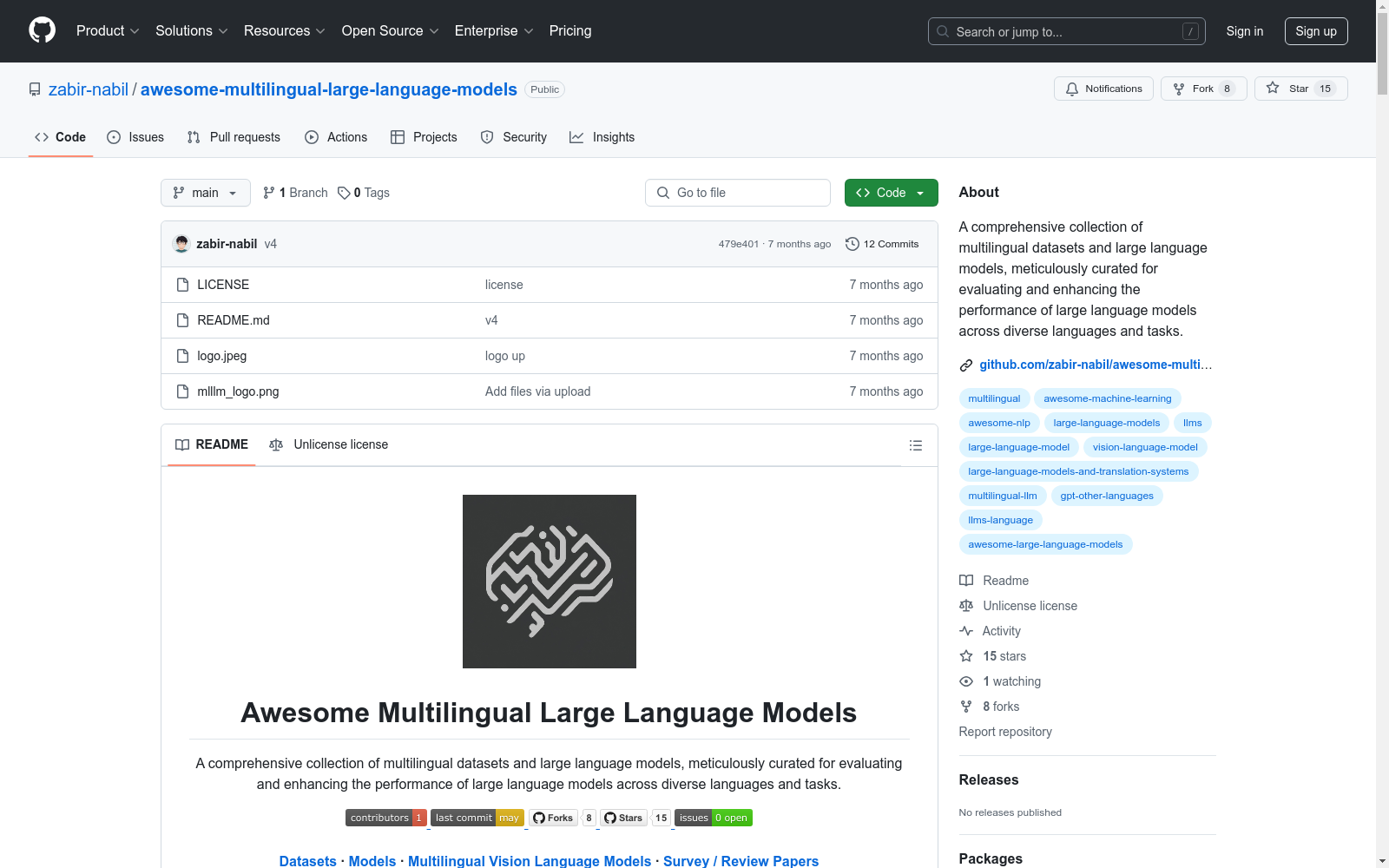Open the Datasets link in README
Viewport: 1389px width, 868px height.
(307, 860)
